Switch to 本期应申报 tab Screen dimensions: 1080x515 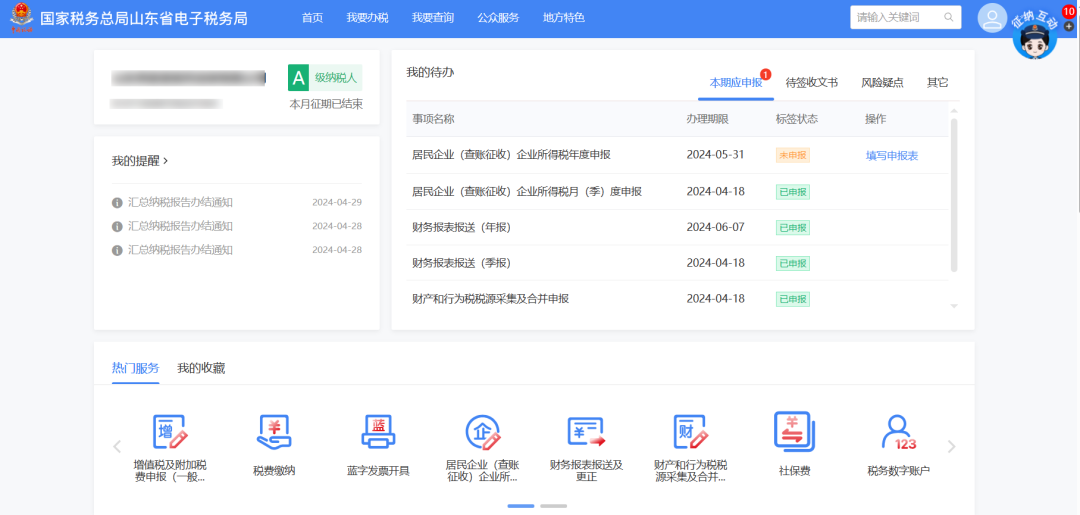tap(736, 83)
